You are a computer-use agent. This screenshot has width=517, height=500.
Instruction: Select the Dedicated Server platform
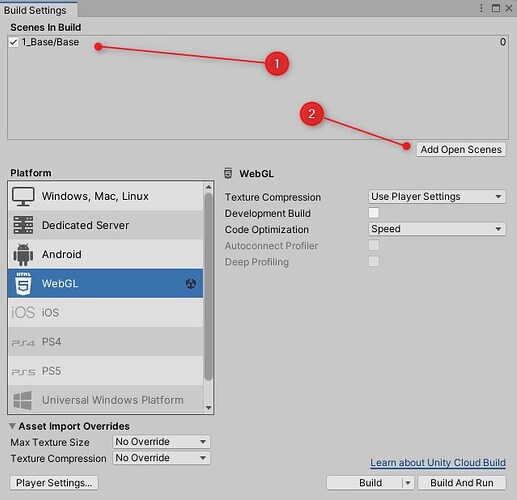tap(105, 225)
